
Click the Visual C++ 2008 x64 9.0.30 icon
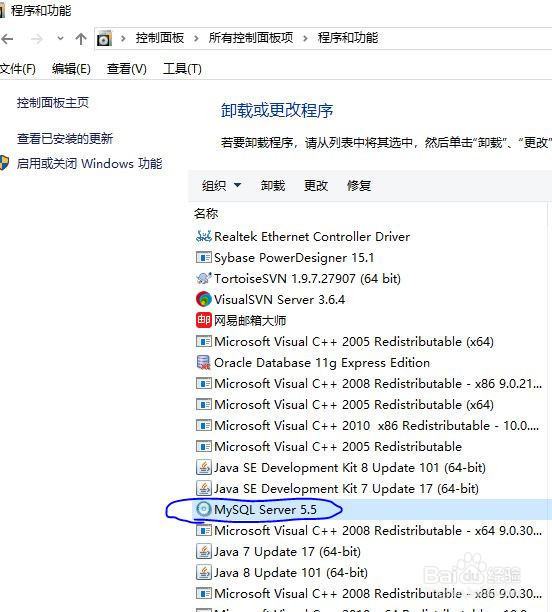(203, 530)
